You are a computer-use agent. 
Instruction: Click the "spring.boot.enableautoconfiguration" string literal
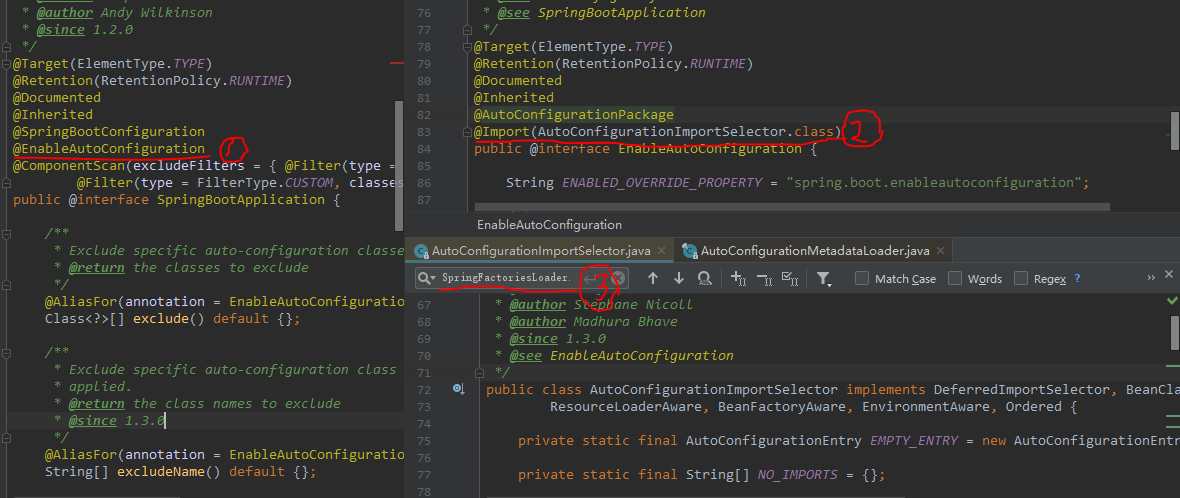[935, 182]
